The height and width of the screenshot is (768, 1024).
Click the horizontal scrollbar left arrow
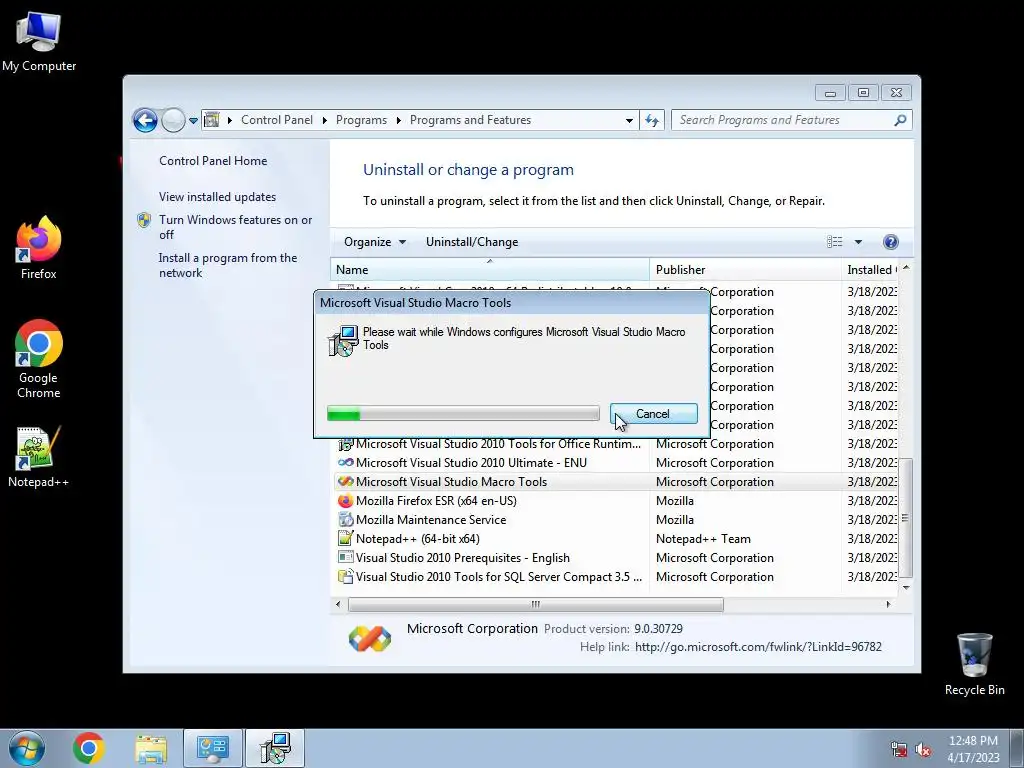(338, 605)
